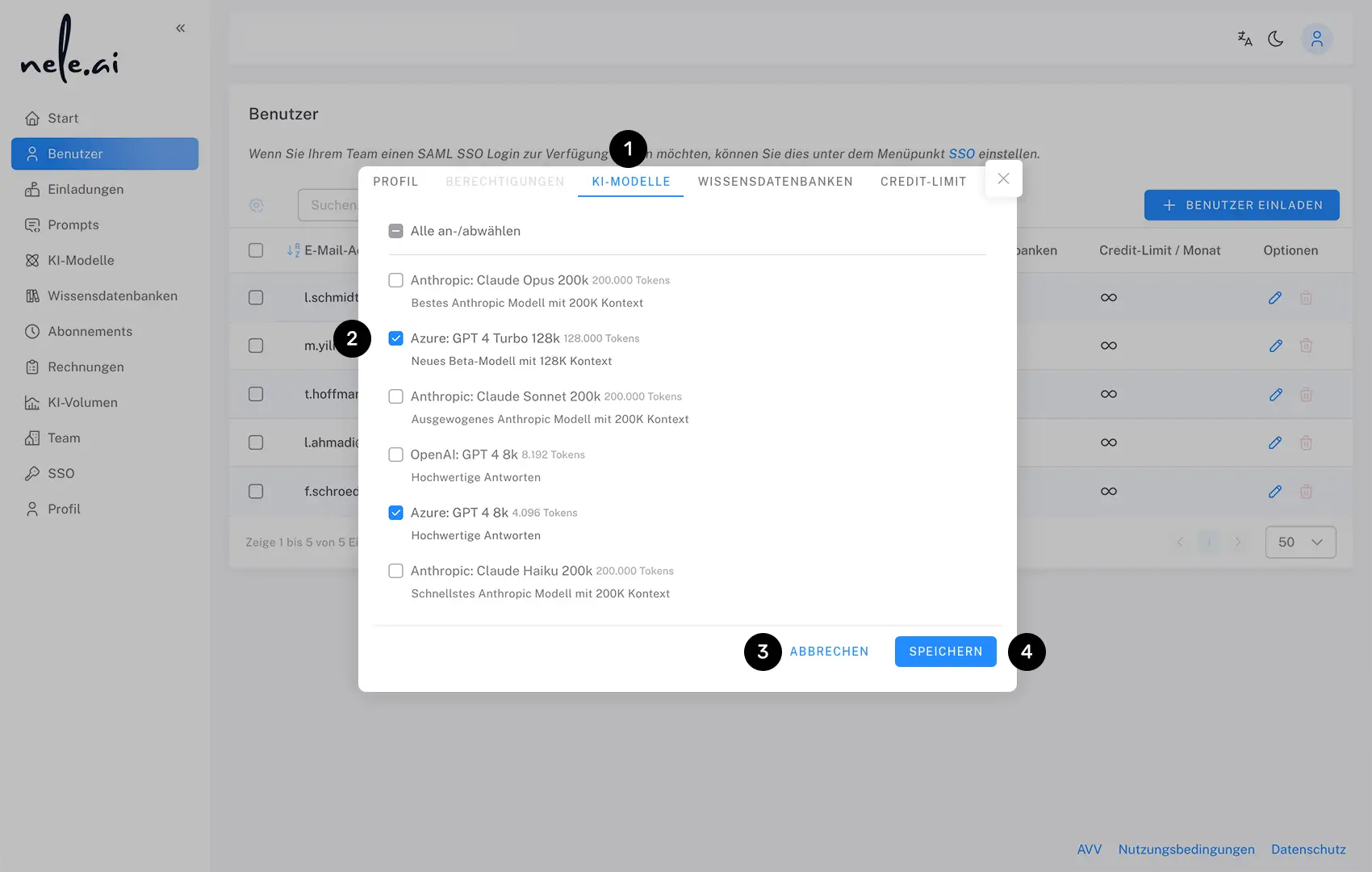The image size is (1372, 872).
Task: Select the f.schroed row checkbox
Action: point(256,491)
